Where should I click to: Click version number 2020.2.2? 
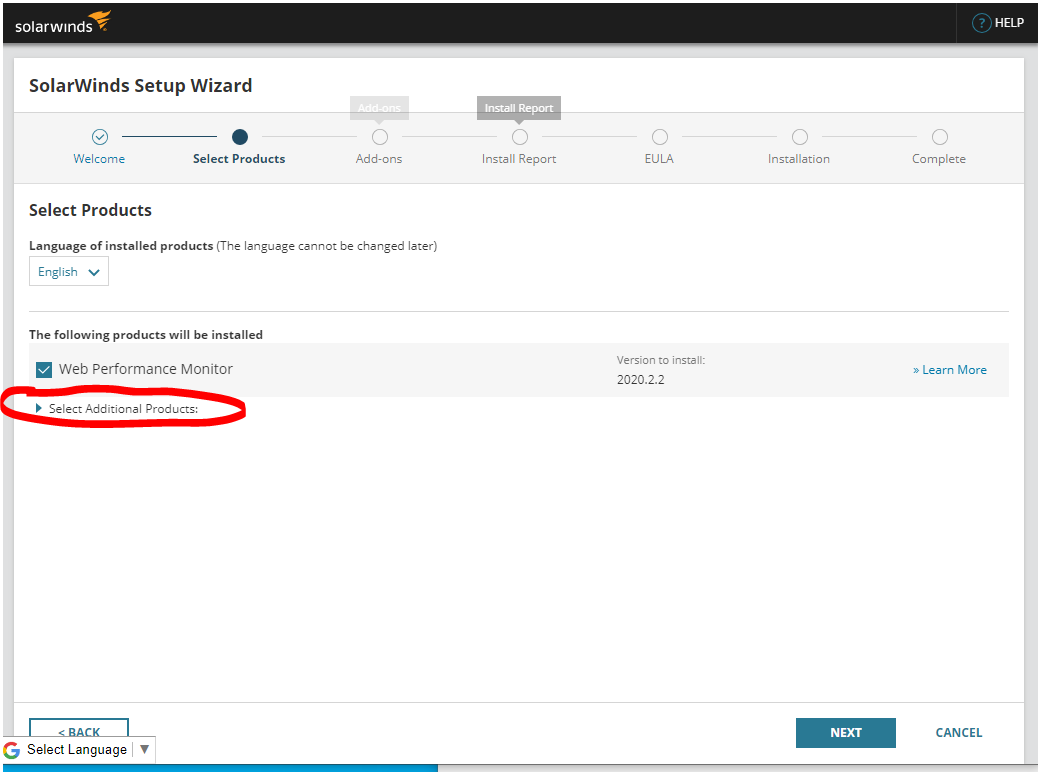pyautogui.click(x=641, y=380)
